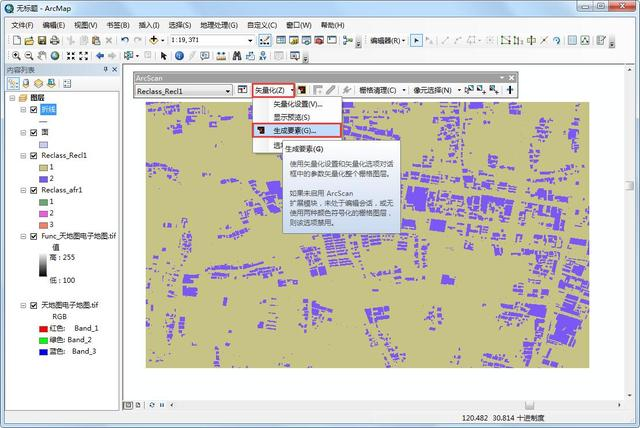Undo the last action

tap(125, 40)
